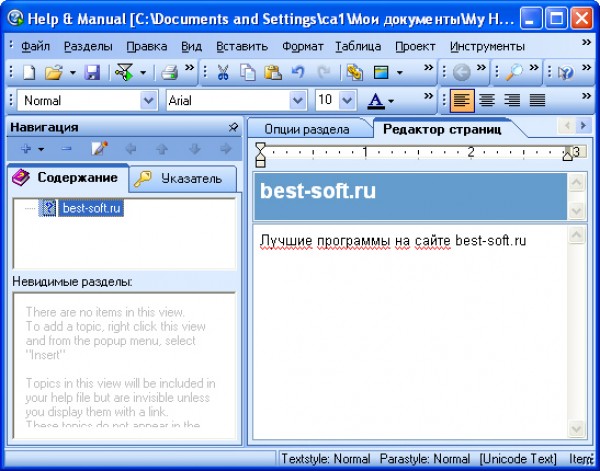Screen dimensions: 600x471
Task: Open the Вставить menu
Action: coord(242,46)
